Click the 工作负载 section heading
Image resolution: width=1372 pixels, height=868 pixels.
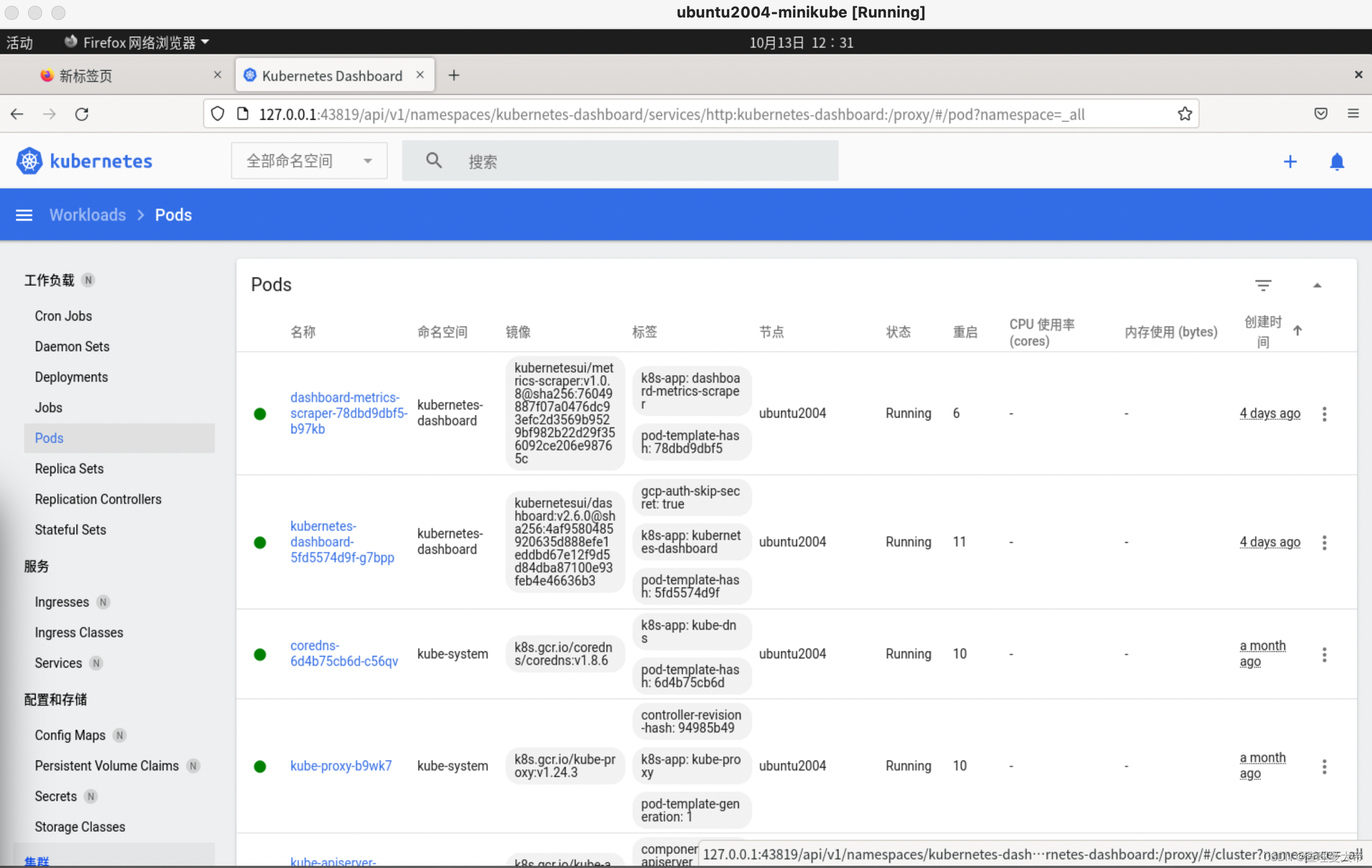pyautogui.click(x=49, y=280)
